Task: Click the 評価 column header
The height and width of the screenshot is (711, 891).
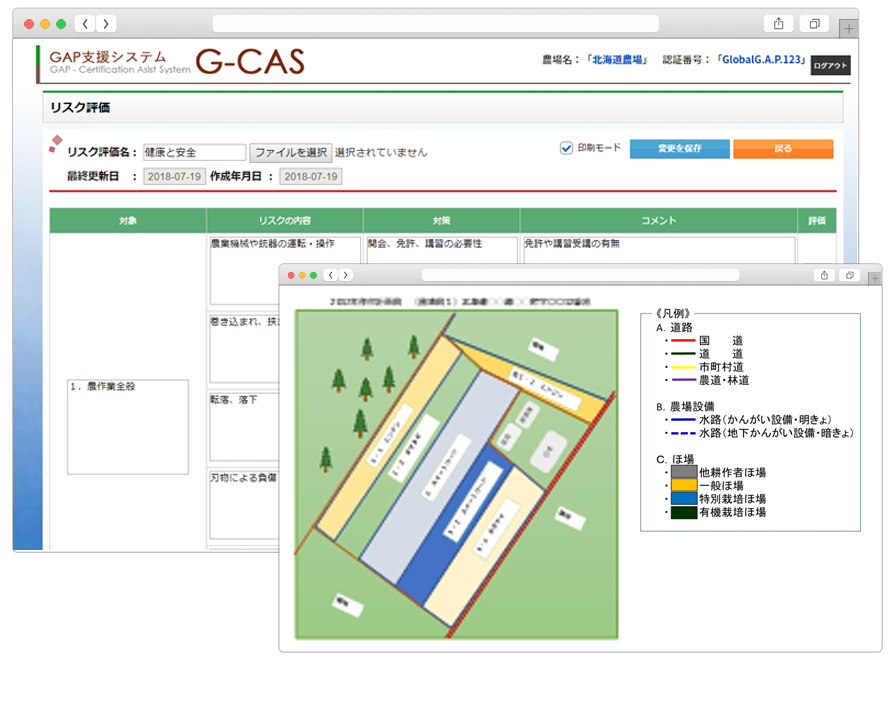Action: [817, 221]
